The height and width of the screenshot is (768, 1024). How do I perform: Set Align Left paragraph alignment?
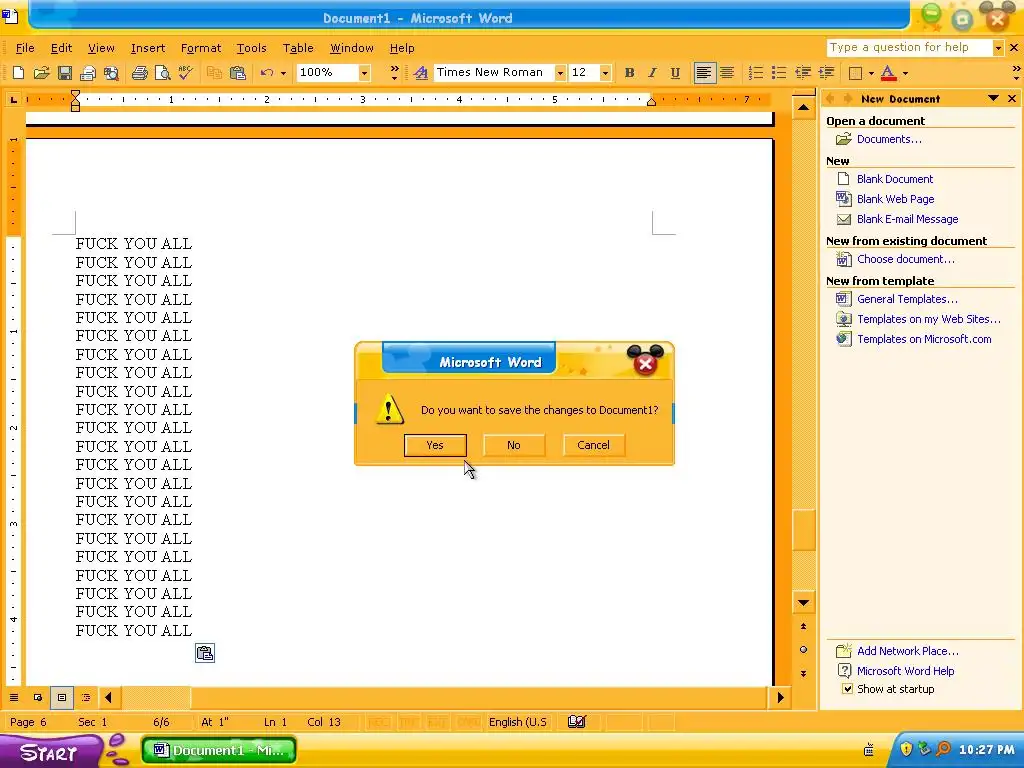point(703,72)
